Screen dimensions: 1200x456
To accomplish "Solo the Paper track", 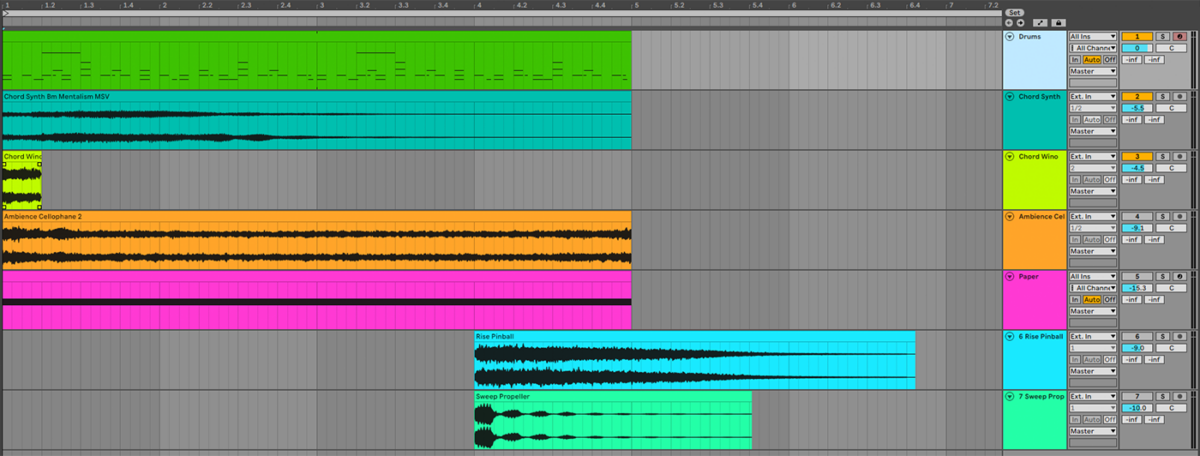I will tap(1162, 276).
